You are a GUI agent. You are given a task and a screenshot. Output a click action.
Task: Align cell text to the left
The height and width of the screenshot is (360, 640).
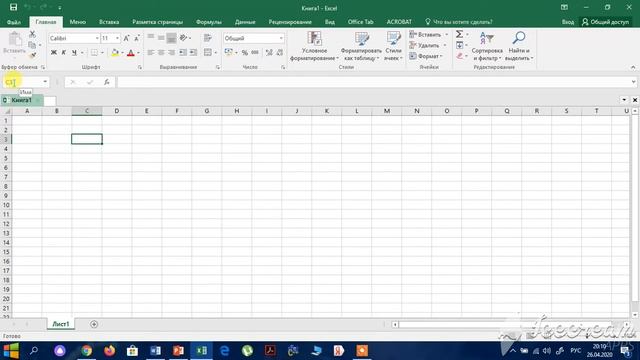[151, 53]
